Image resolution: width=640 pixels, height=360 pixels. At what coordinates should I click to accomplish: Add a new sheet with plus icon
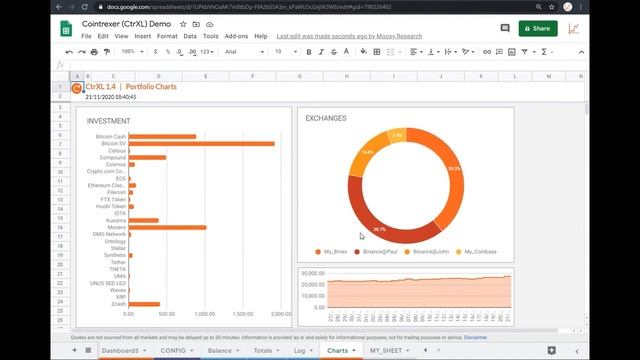pos(74,350)
